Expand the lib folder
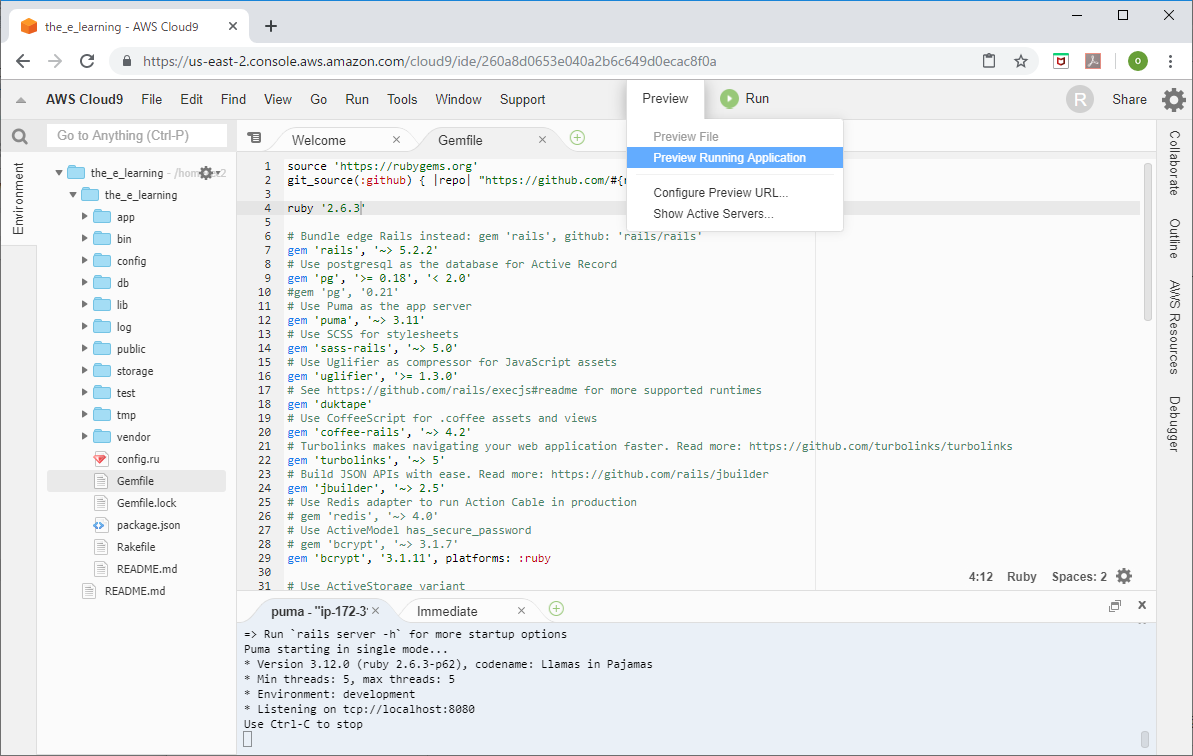1193x756 pixels. point(84,305)
